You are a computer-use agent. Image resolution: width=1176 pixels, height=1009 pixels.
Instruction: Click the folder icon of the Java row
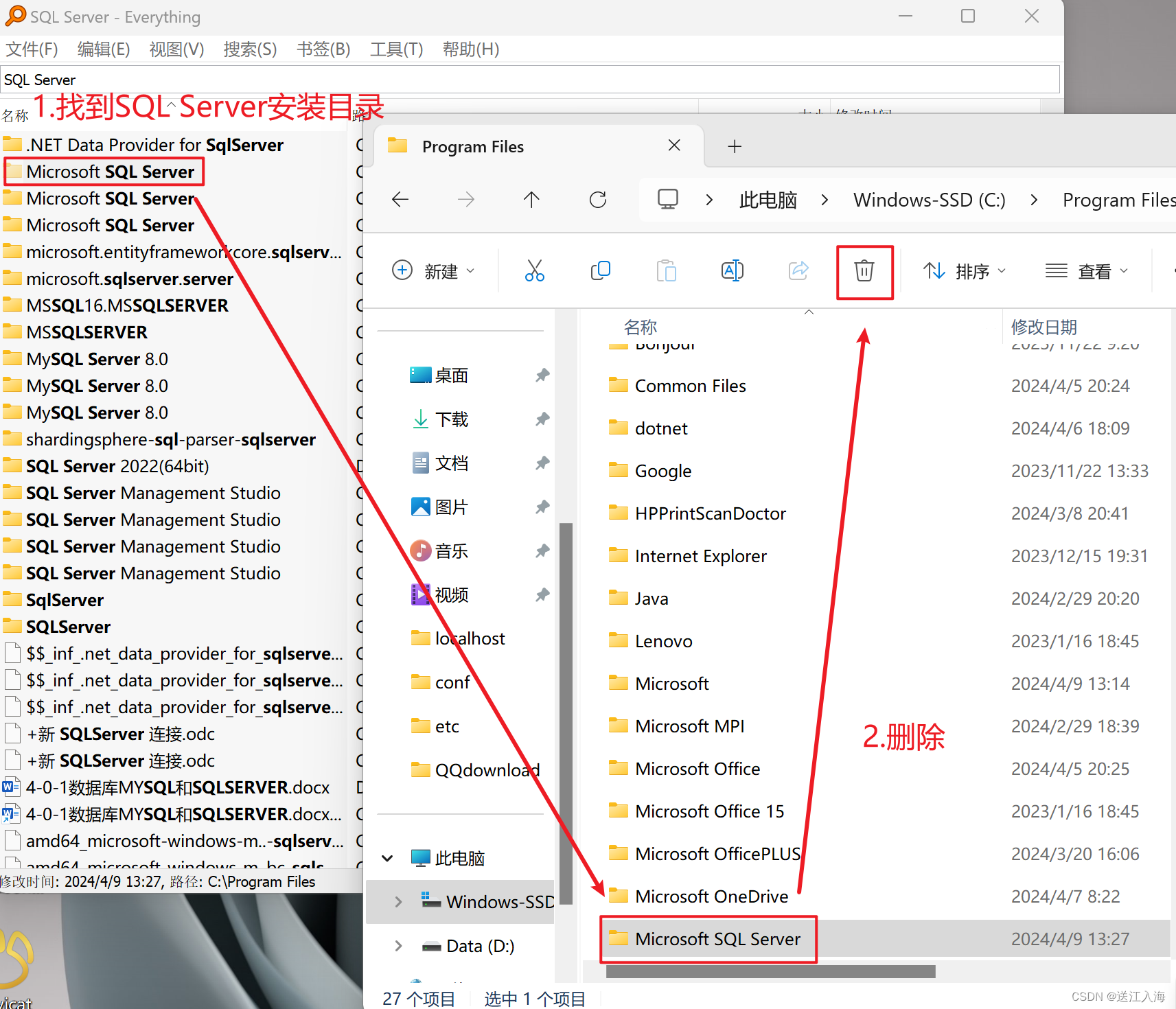(x=619, y=598)
